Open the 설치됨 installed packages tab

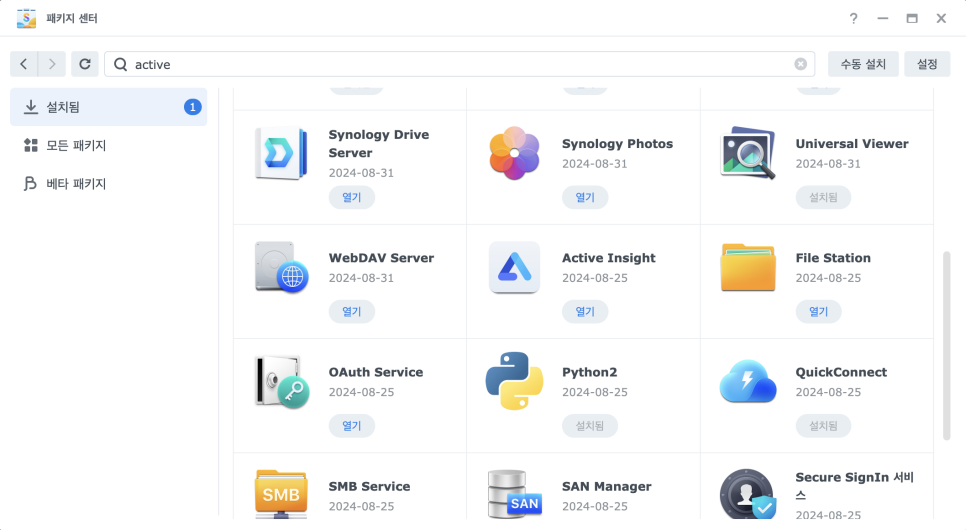click(108, 107)
